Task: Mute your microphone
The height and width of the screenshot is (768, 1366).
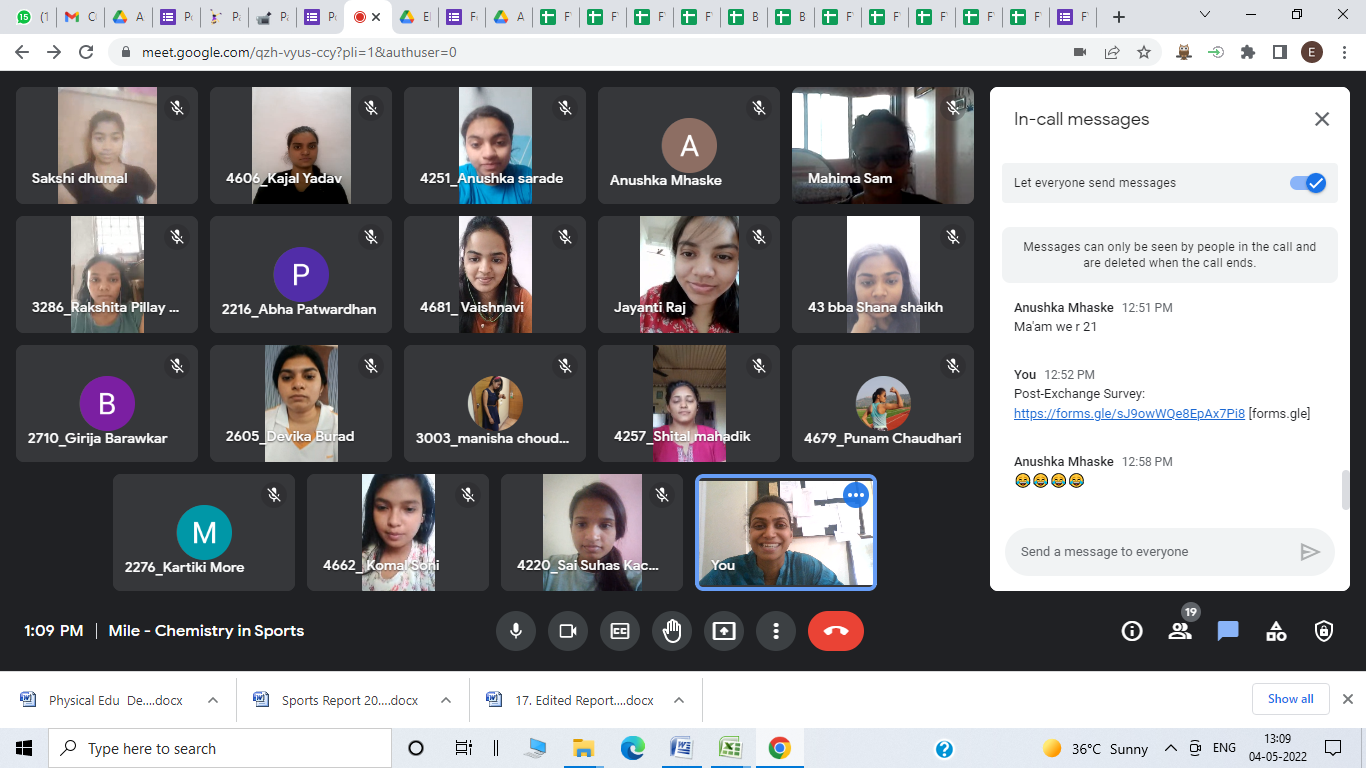Action: [516, 631]
